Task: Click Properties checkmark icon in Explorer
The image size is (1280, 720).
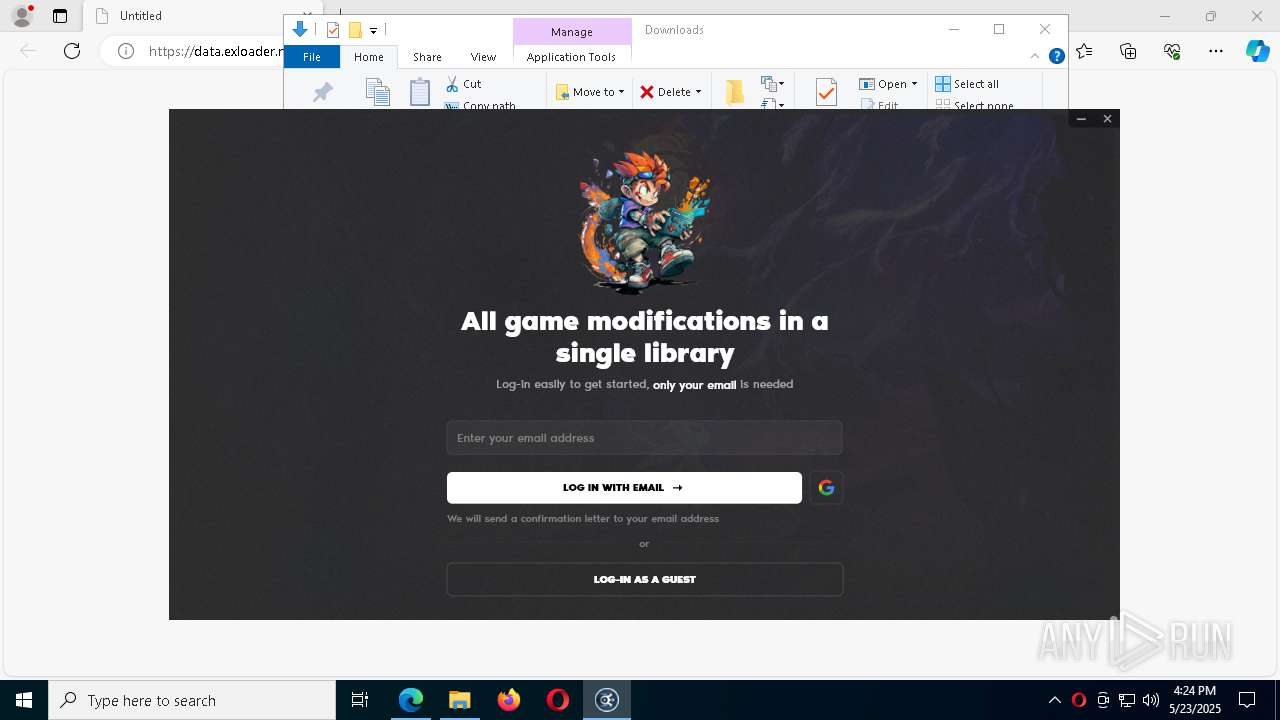Action: (826, 93)
